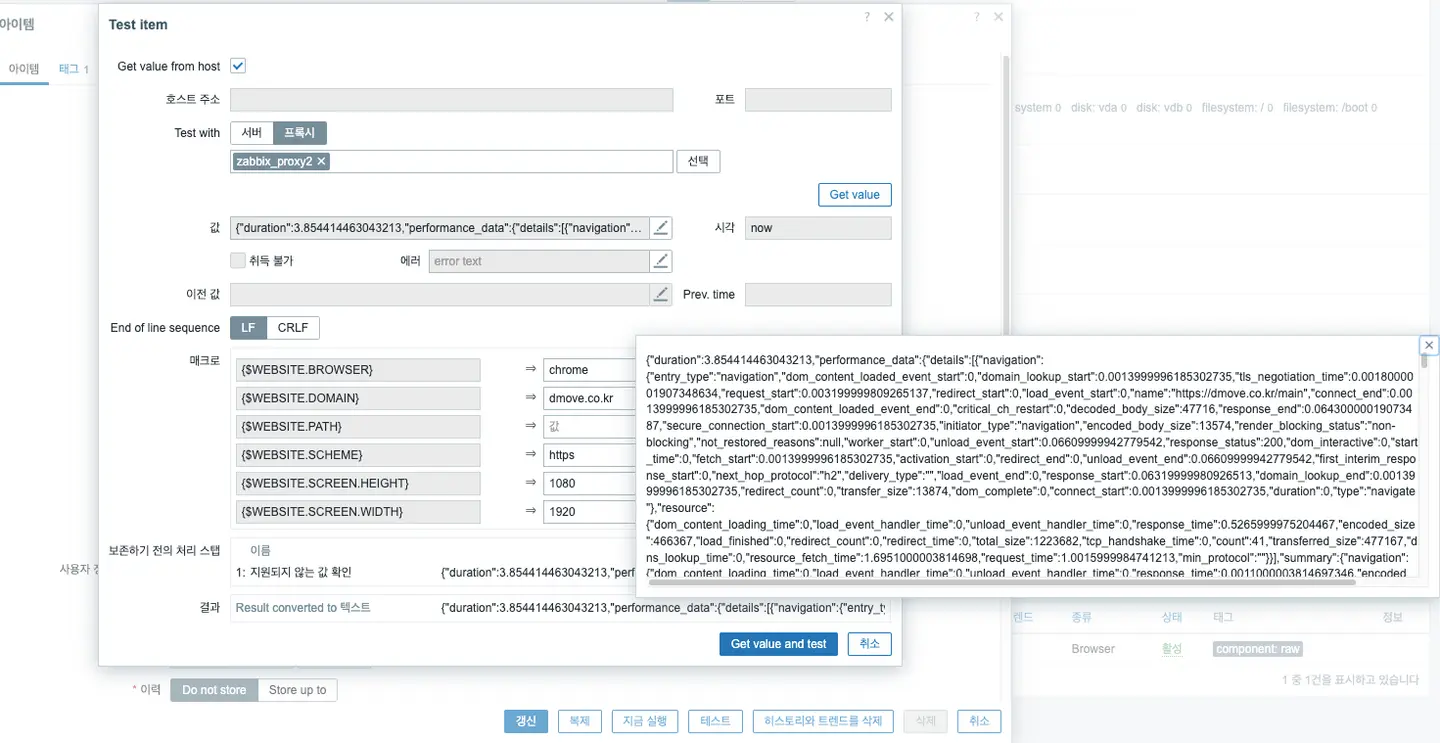Open the multiline editor icon for the 에러 field
The image size is (1440, 743).
coord(660,261)
